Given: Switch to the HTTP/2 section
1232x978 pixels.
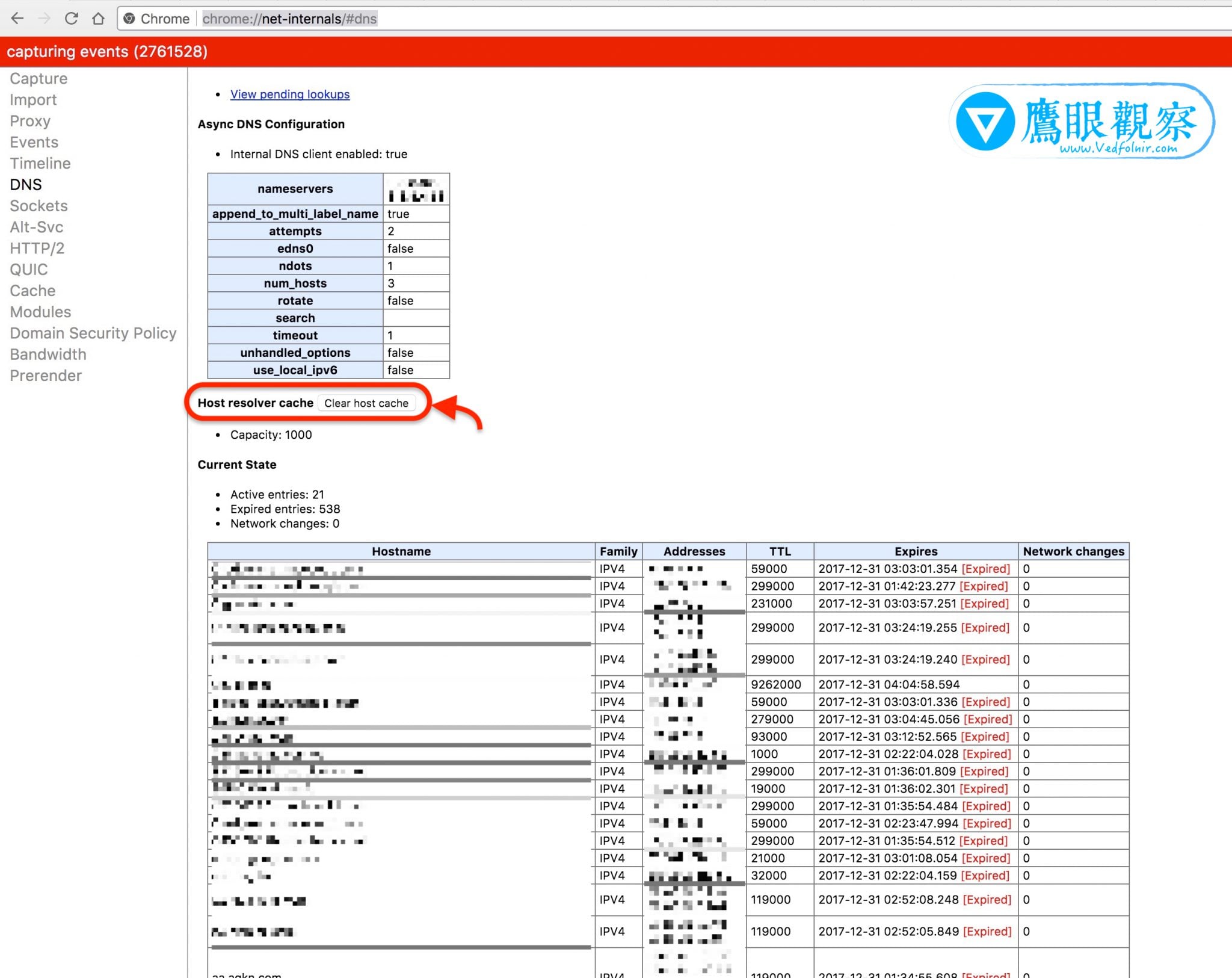Looking at the screenshot, I should click(x=37, y=248).
